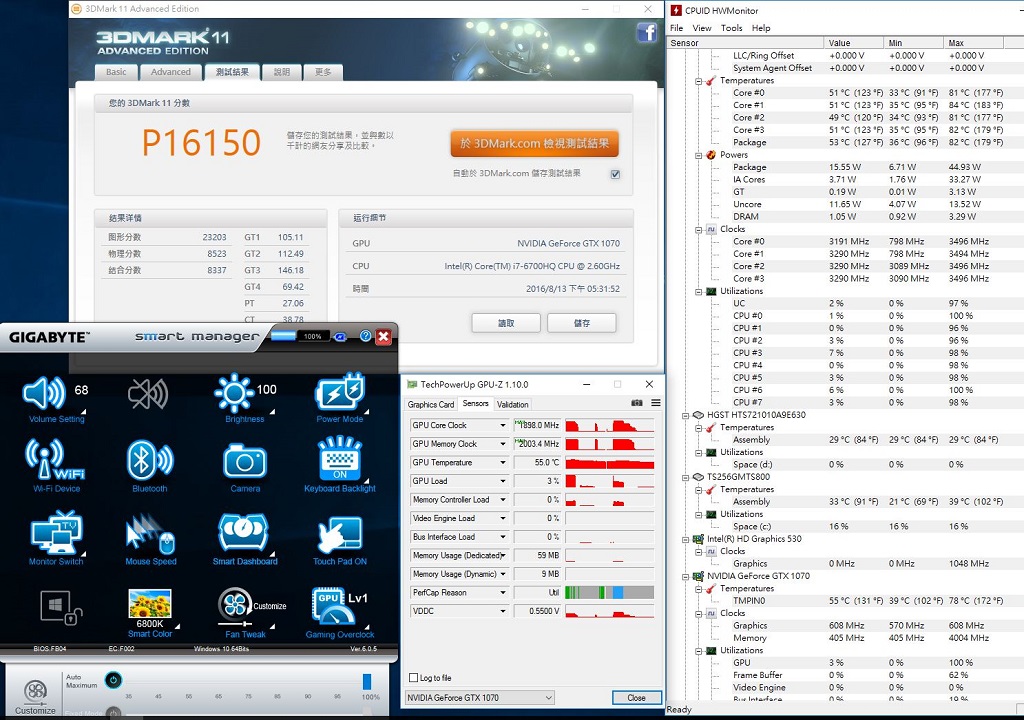Click the Facebook icon in 3DMark 11
The width and height of the screenshot is (1024, 720).
647,32
